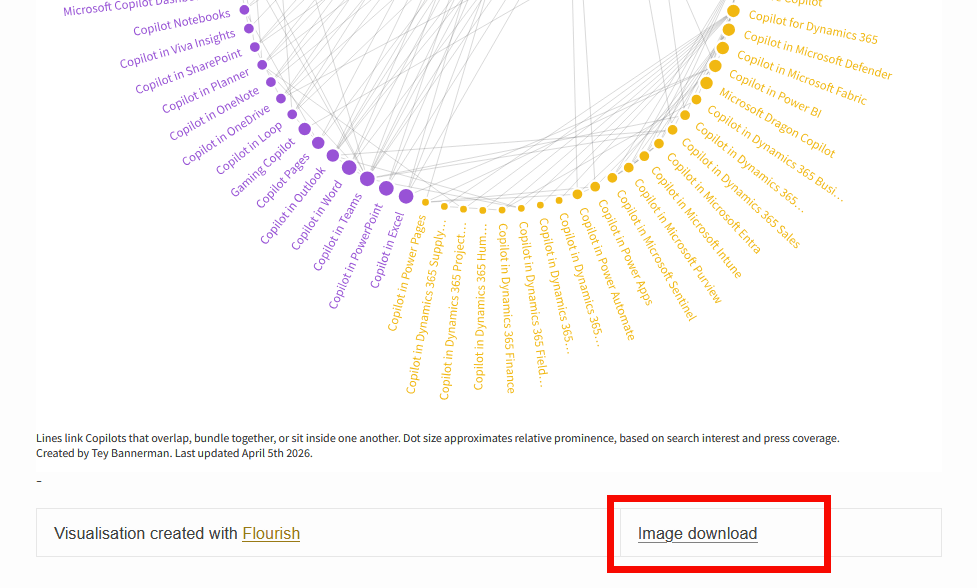Select the Copilot in Power Automate dot
Viewport: 977px width, 588px height.
point(595,186)
